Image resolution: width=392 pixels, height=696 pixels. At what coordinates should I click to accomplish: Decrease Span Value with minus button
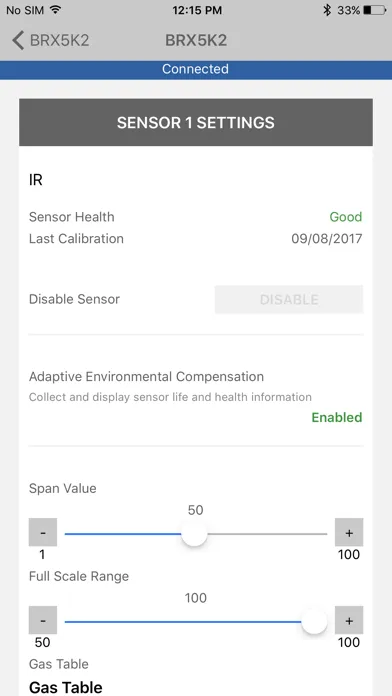pyautogui.click(x=43, y=532)
